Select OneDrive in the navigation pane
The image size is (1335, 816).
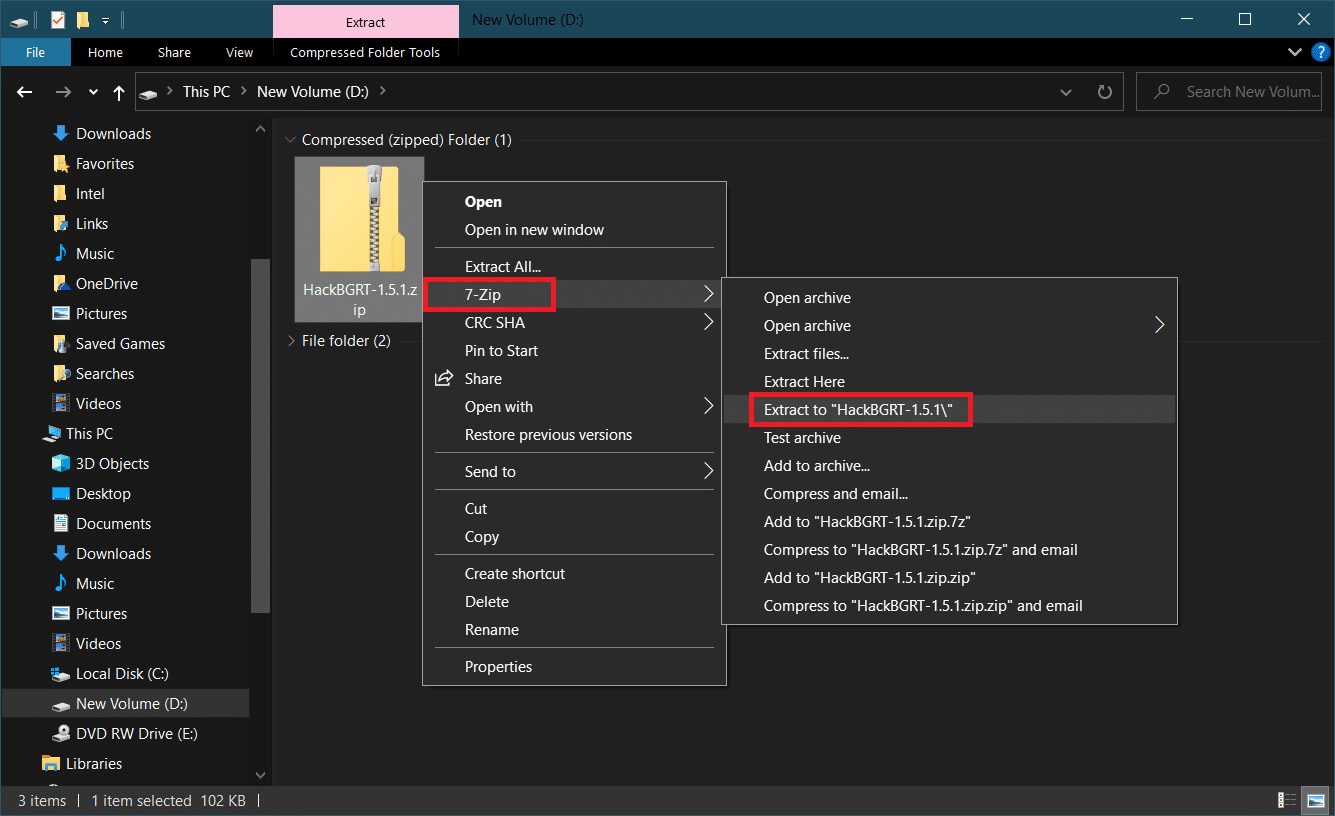pyautogui.click(x=107, y=284)
